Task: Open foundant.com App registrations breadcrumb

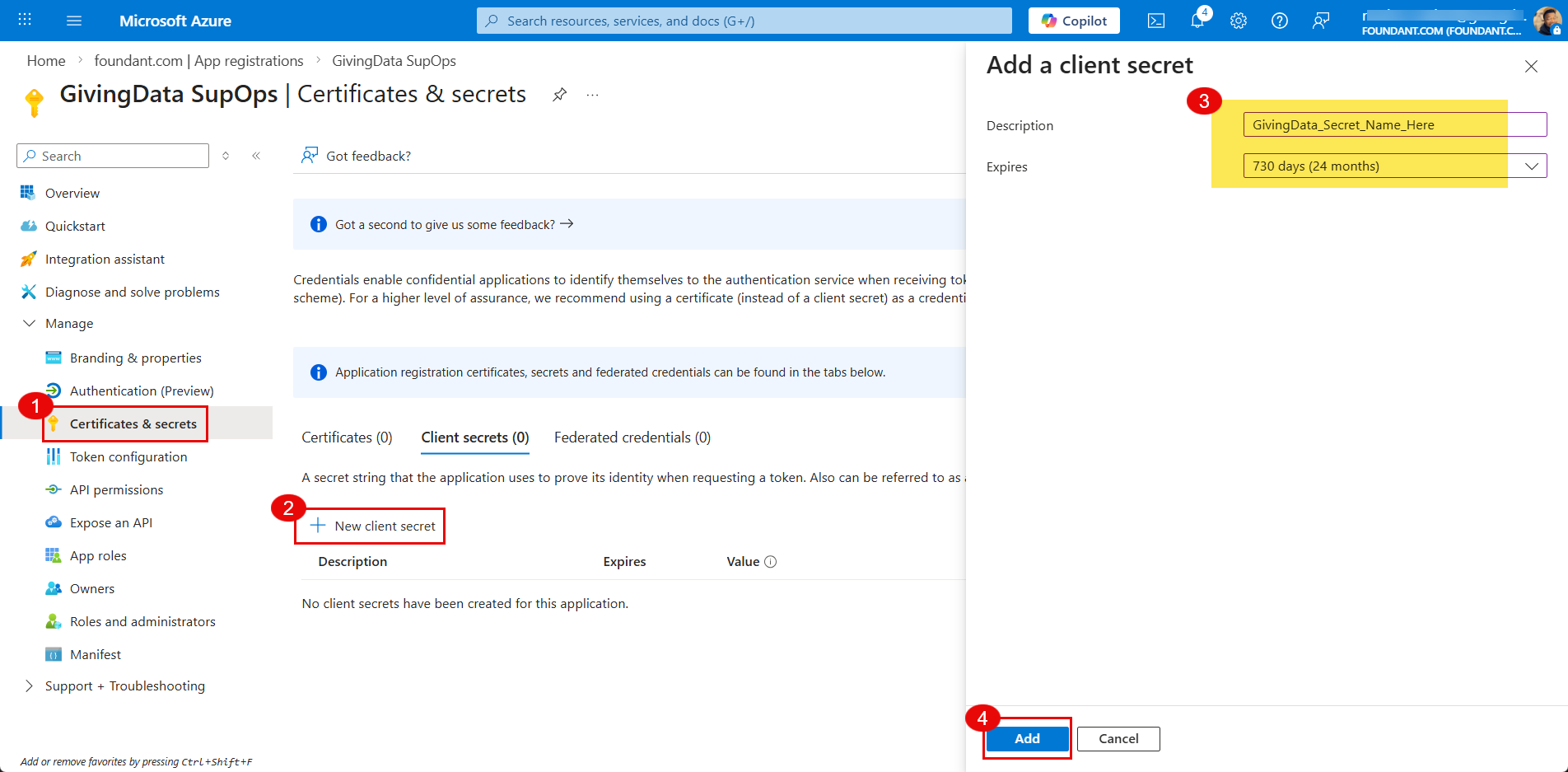Action: point(198,61)
